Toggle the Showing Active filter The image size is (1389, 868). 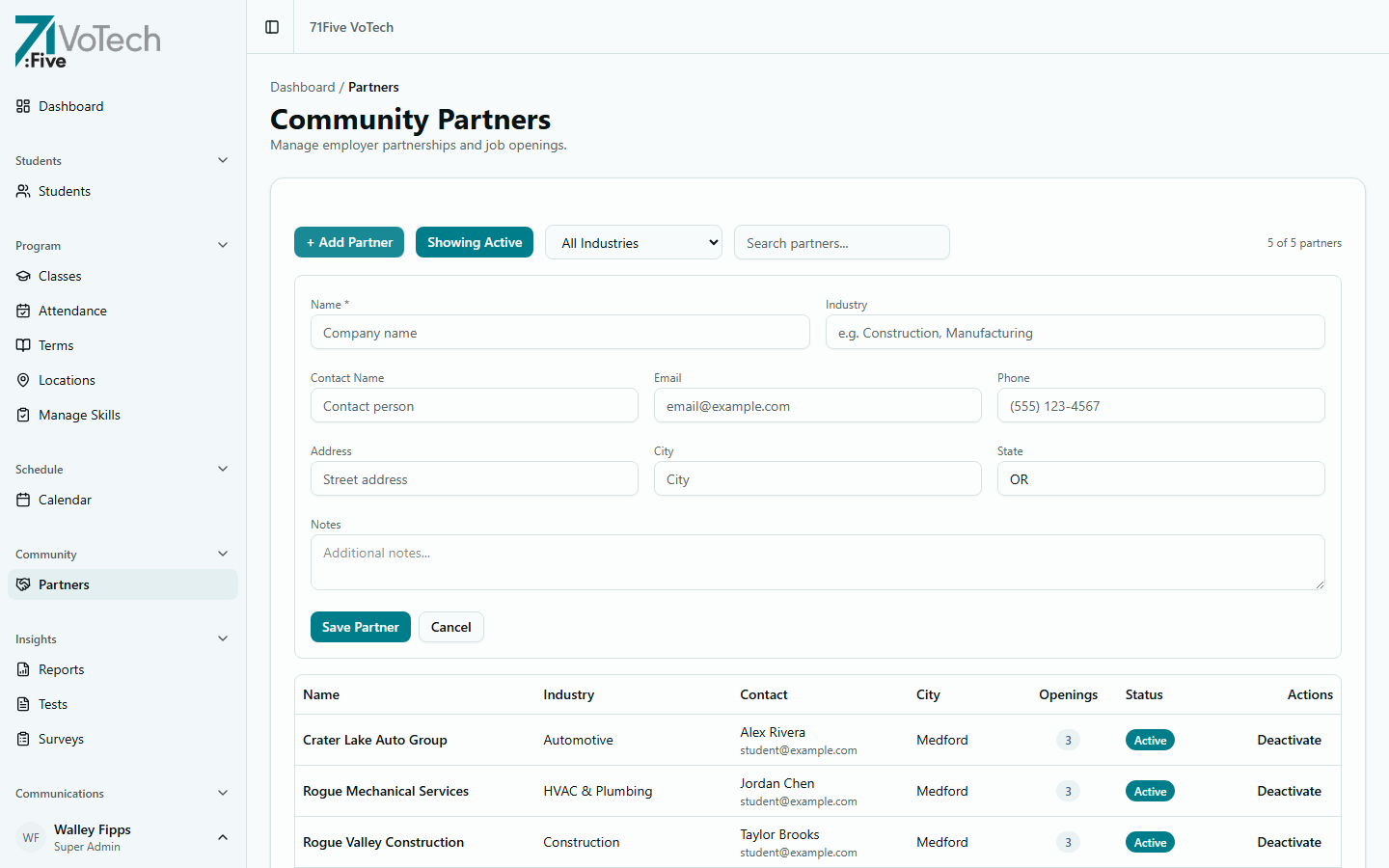click(x=475, y=242)
